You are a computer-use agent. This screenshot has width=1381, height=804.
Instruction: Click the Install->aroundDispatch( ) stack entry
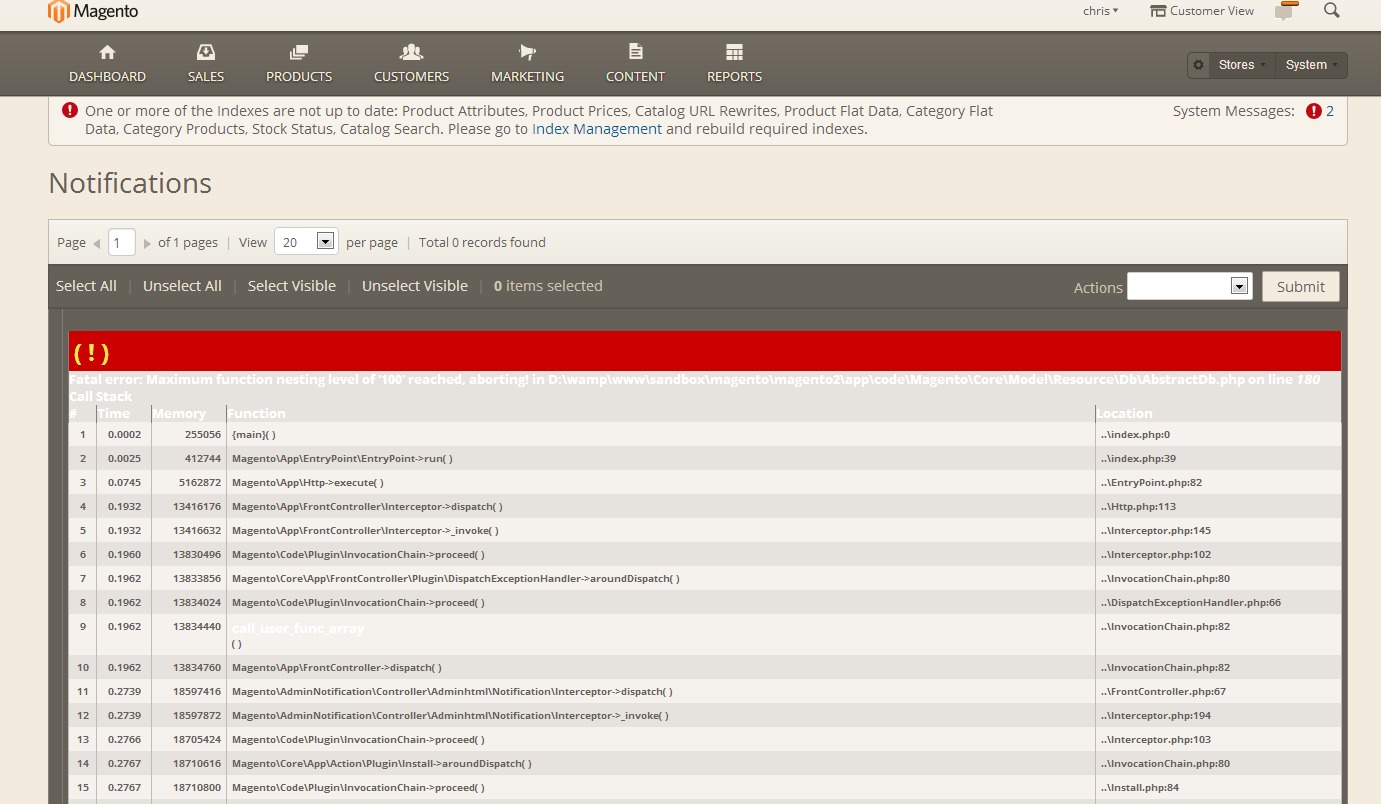pos(381,763)
